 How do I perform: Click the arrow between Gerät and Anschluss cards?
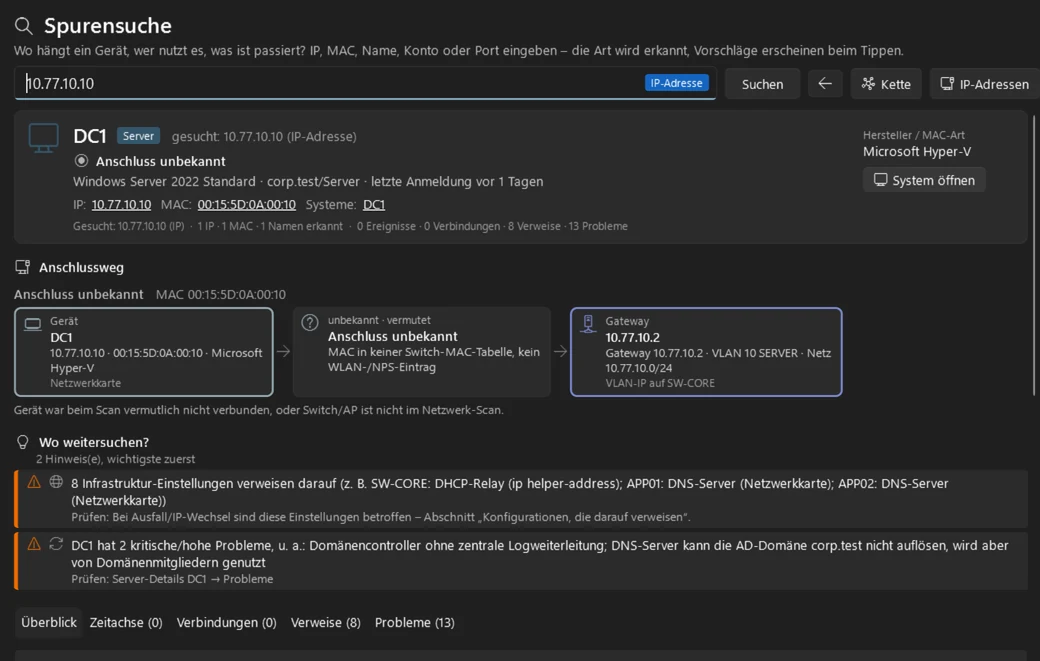pyautogui.click(x=283, y=351)
